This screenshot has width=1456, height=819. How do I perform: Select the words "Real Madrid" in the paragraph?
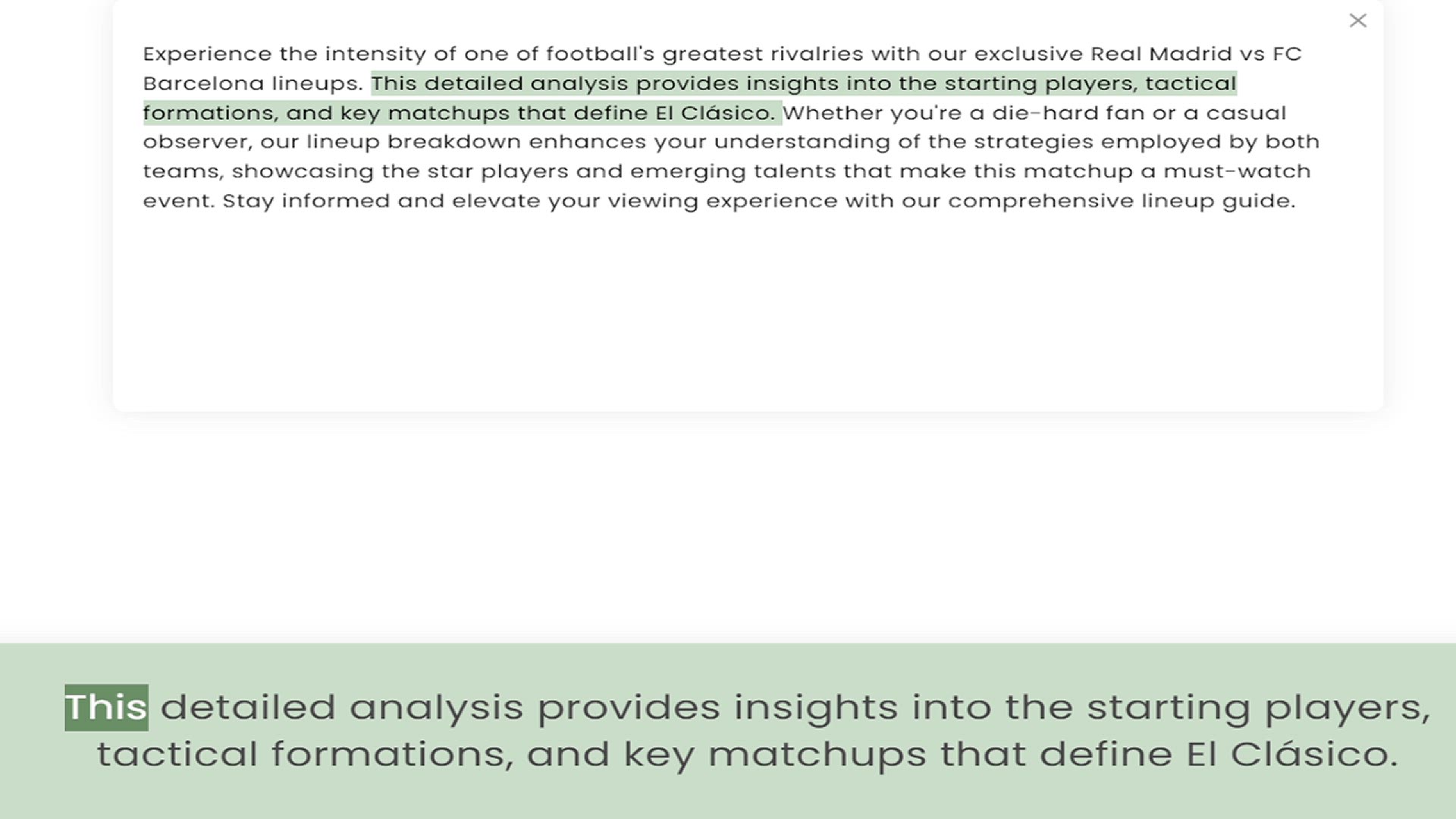tap(1160, 54)
